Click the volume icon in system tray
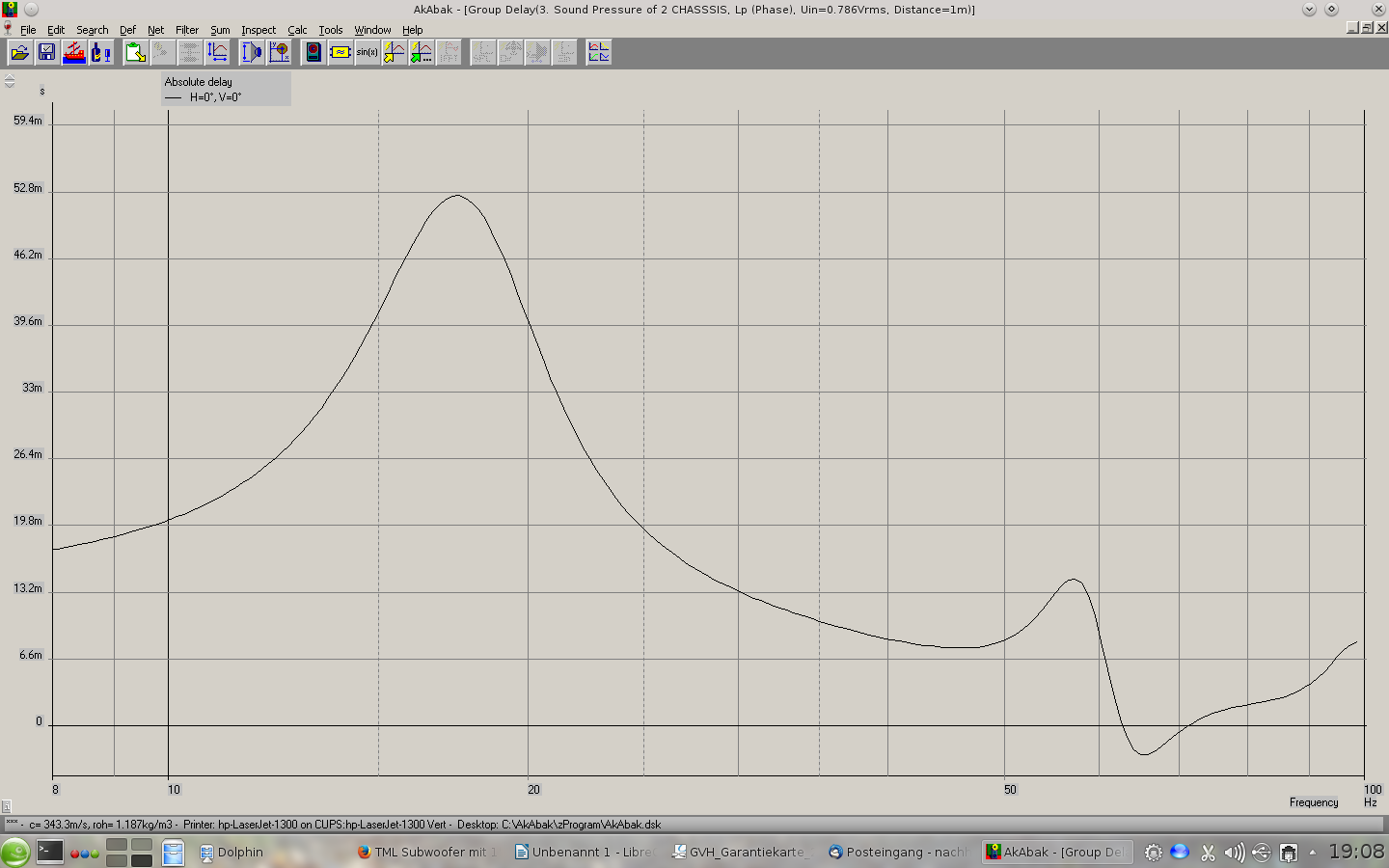The width and height of the screenshot is (1389, 868). (1234, 853)
